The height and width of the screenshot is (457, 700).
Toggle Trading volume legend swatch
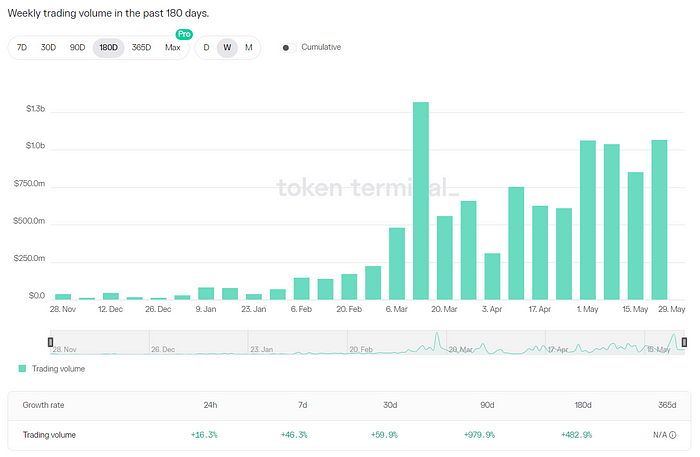(23, 369)
